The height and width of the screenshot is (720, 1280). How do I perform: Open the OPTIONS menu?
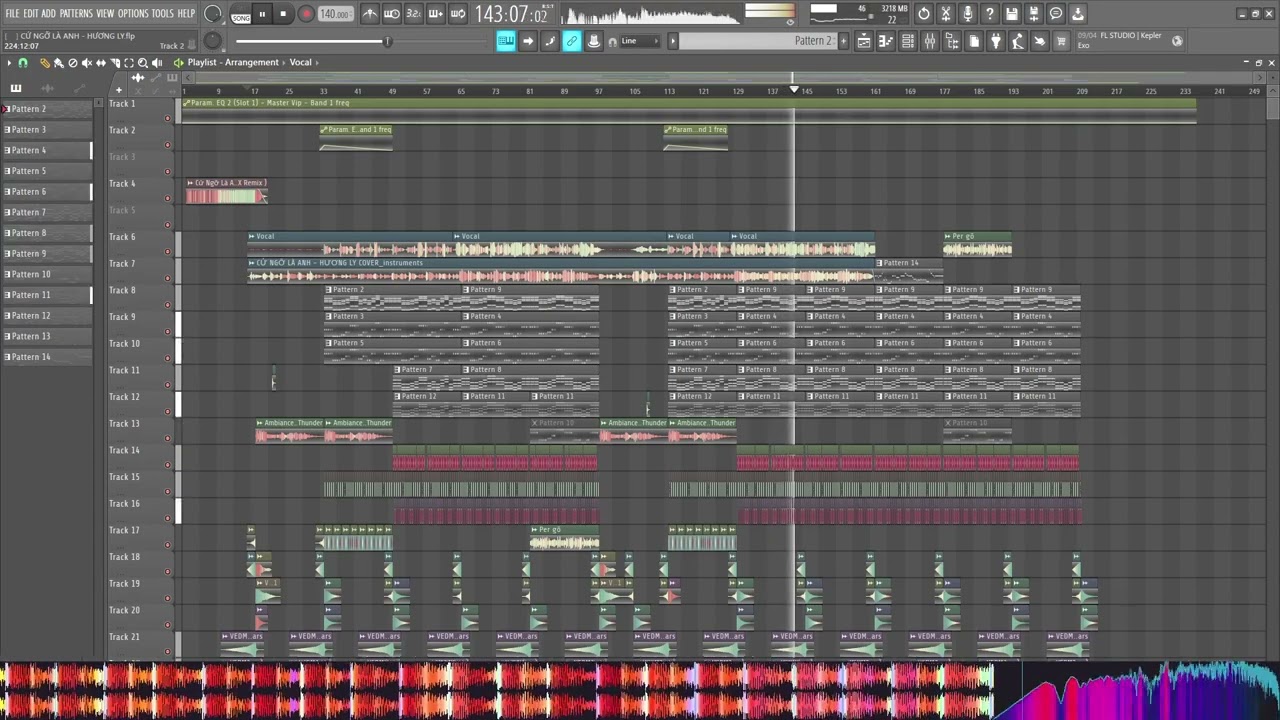pos(133,13)
